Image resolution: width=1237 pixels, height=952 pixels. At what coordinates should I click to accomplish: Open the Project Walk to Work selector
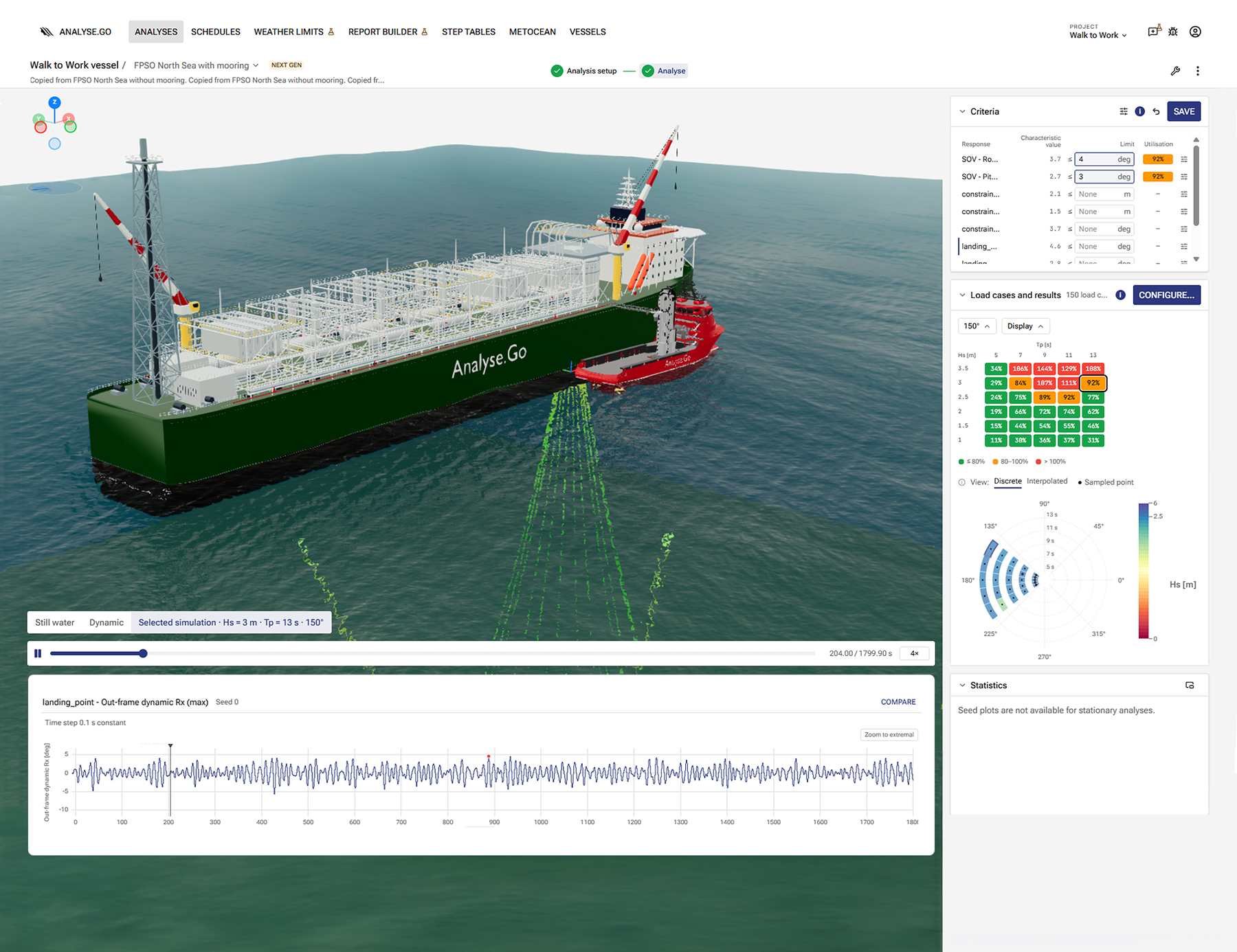[x=1097, y=32]
